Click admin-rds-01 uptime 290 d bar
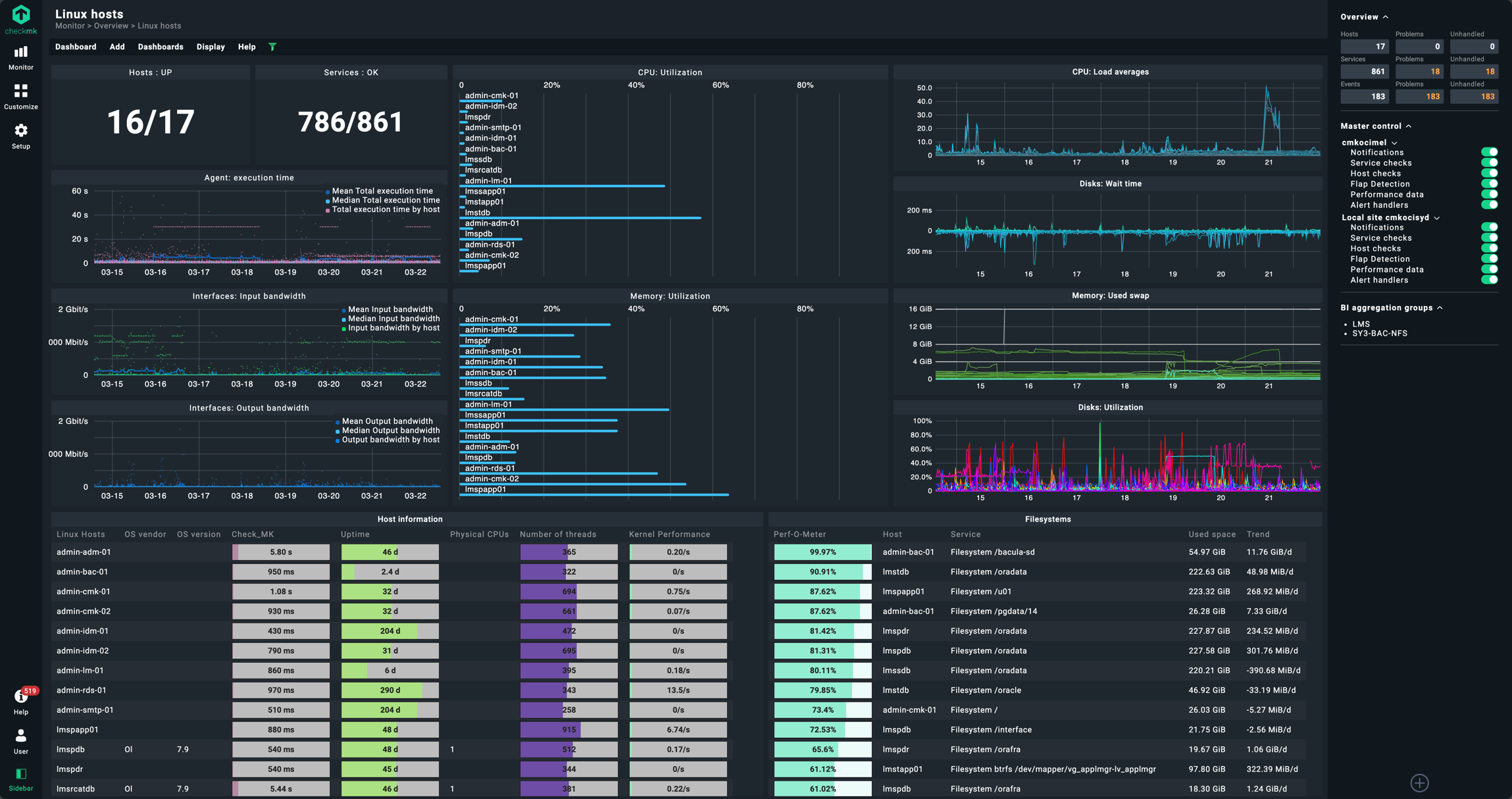The height and width of the screenshot is (799, 1512). coord(390,690)
